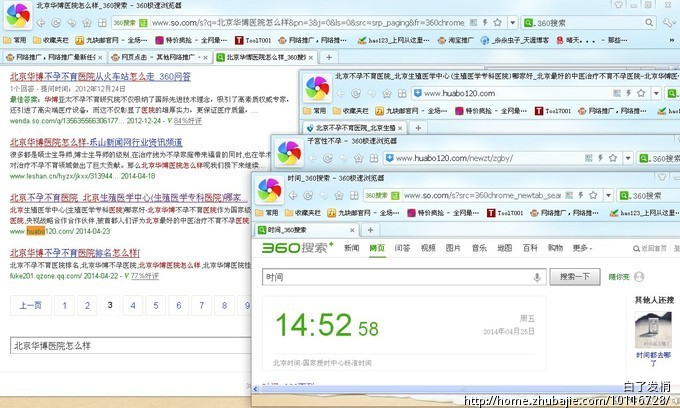This screenshot has height=408, width=680.
Task: Click bookmark star left of grid icon, back window
Action: (x=87, y=23)
